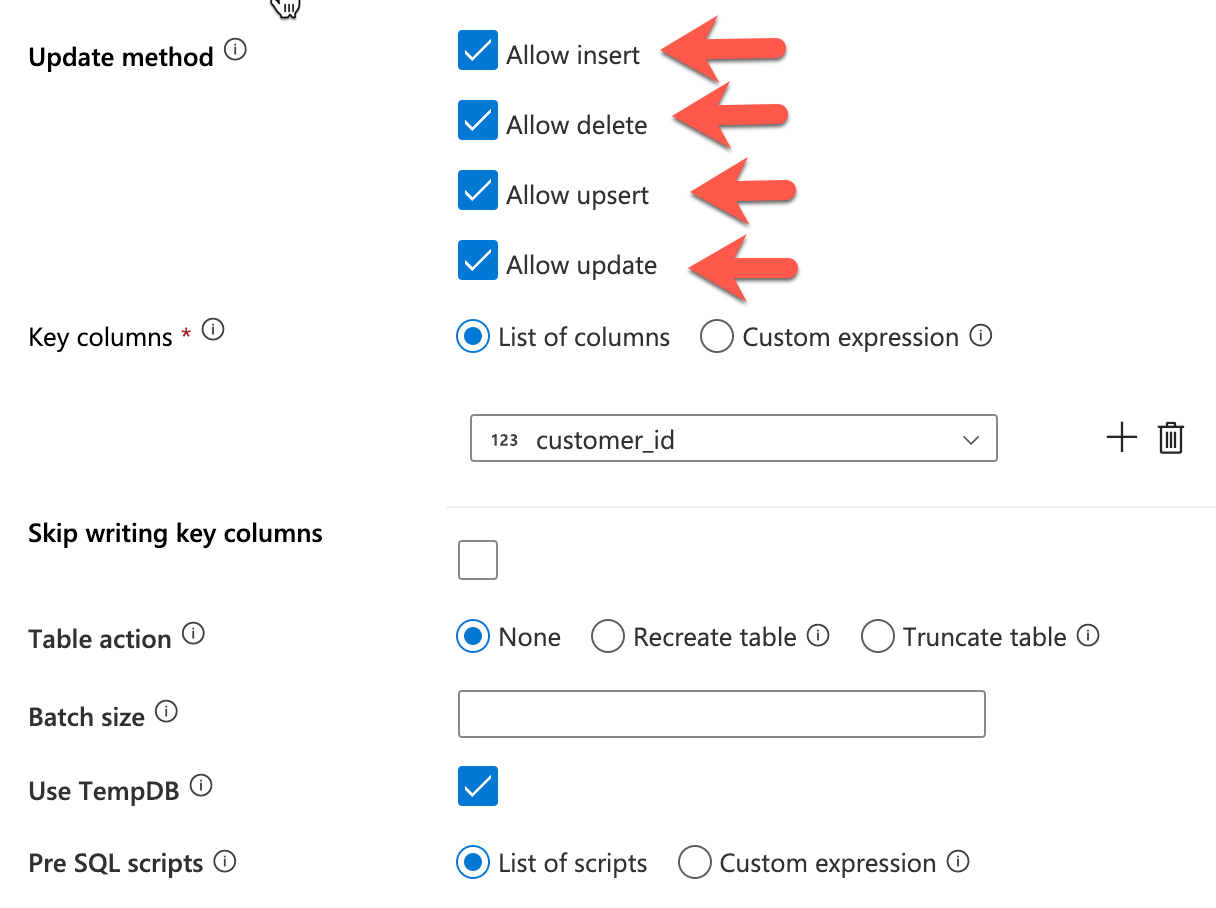The height and width of the screenshot is (908, 1216).
Task: Open the customer_id key column dropdown
Action: [733, 438]
